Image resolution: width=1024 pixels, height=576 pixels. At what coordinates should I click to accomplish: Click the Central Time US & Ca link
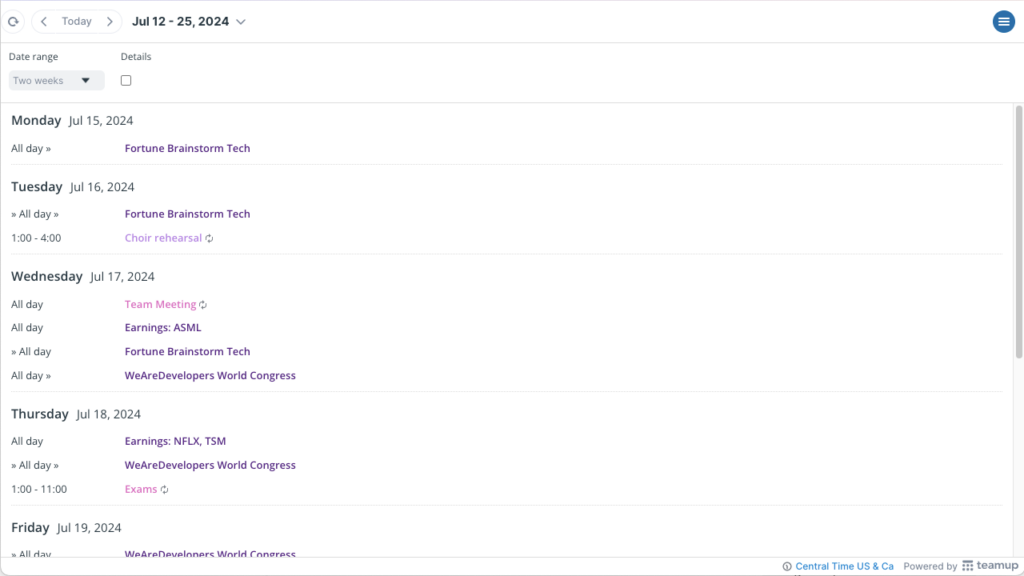[845, 566]
